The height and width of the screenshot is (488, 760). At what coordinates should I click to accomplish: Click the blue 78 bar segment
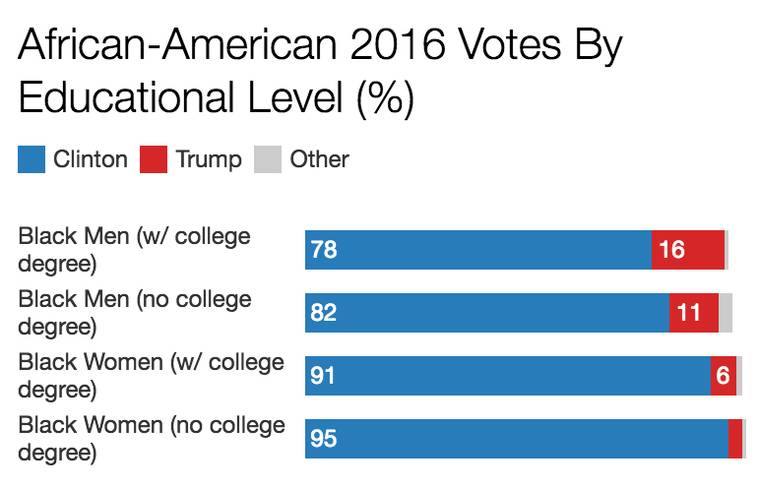point(478,250)
